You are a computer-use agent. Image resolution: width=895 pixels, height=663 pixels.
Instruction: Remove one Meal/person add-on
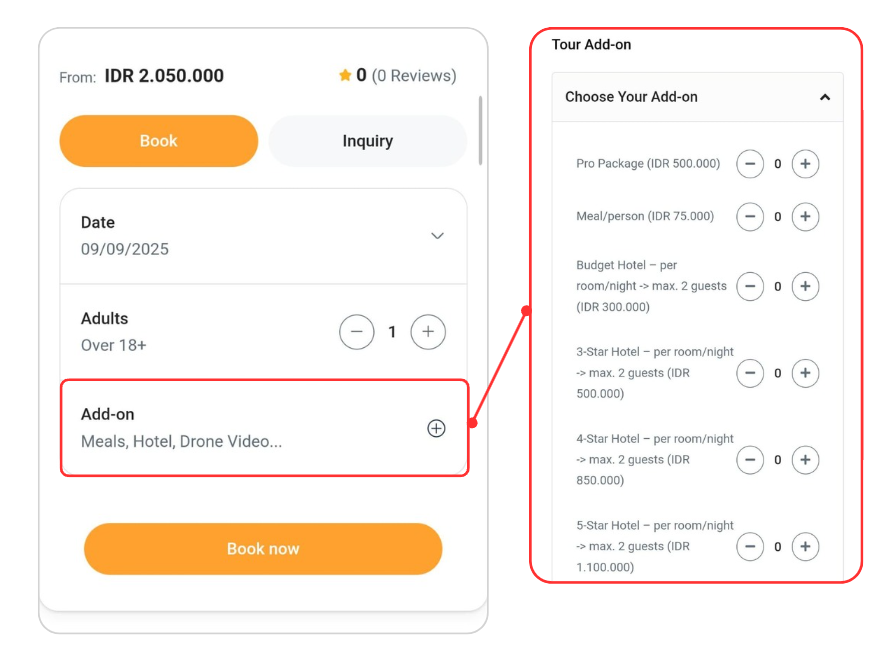point(750,216)
